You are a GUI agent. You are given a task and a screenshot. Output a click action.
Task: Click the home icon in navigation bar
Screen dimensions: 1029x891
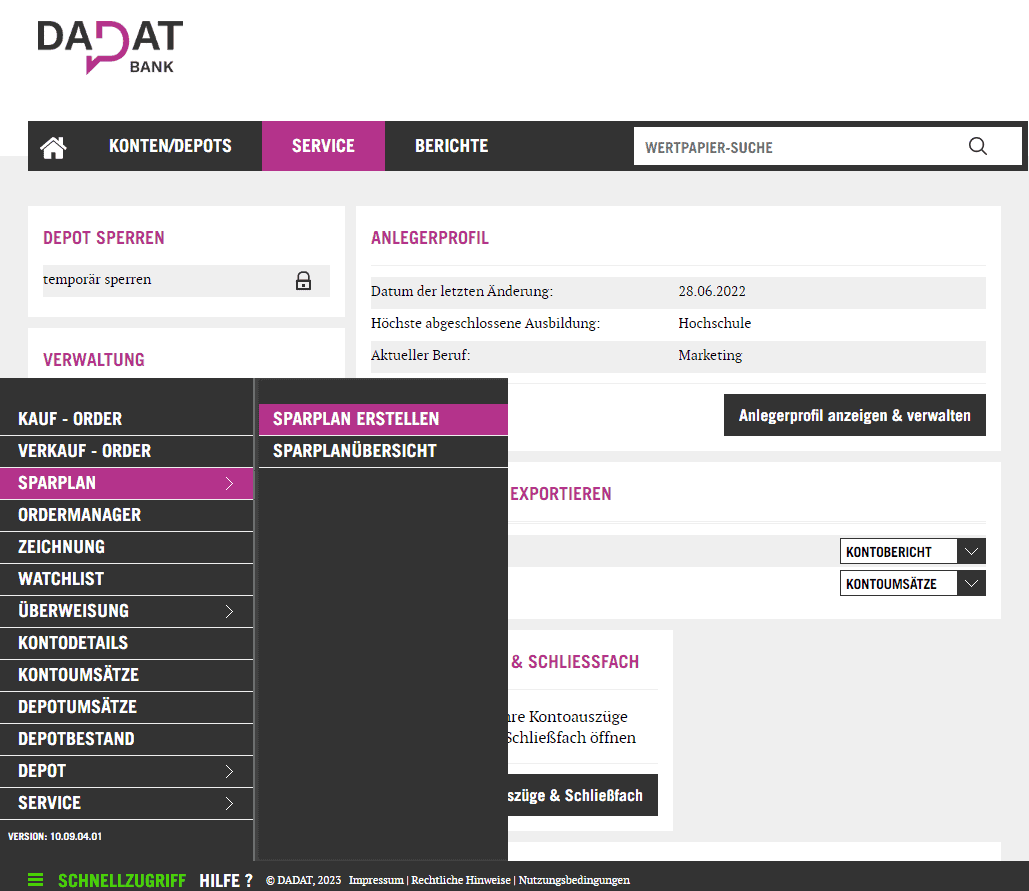coord(53,147)
